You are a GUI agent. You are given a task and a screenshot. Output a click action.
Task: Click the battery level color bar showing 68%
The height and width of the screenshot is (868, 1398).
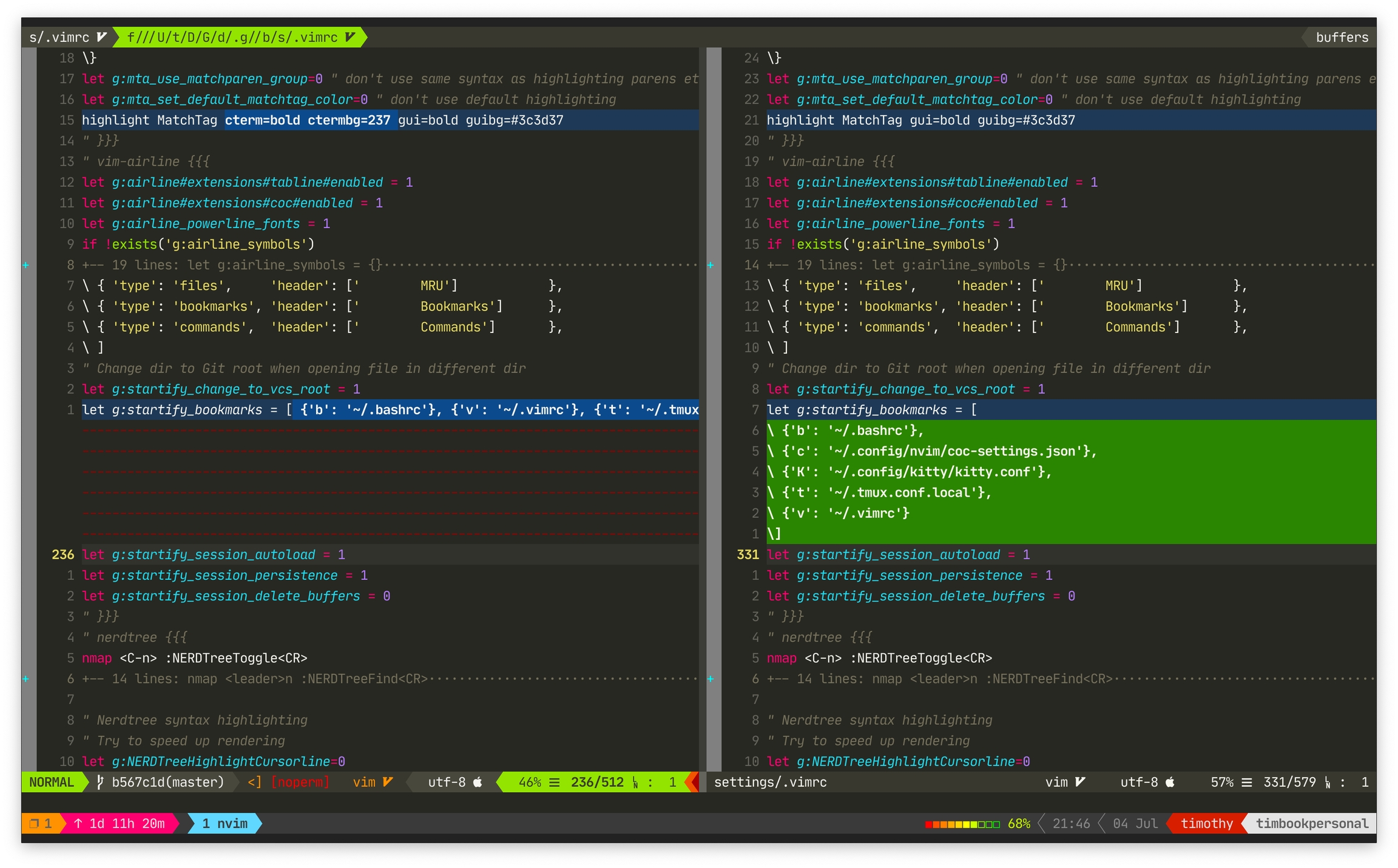(x=962, y=824)
